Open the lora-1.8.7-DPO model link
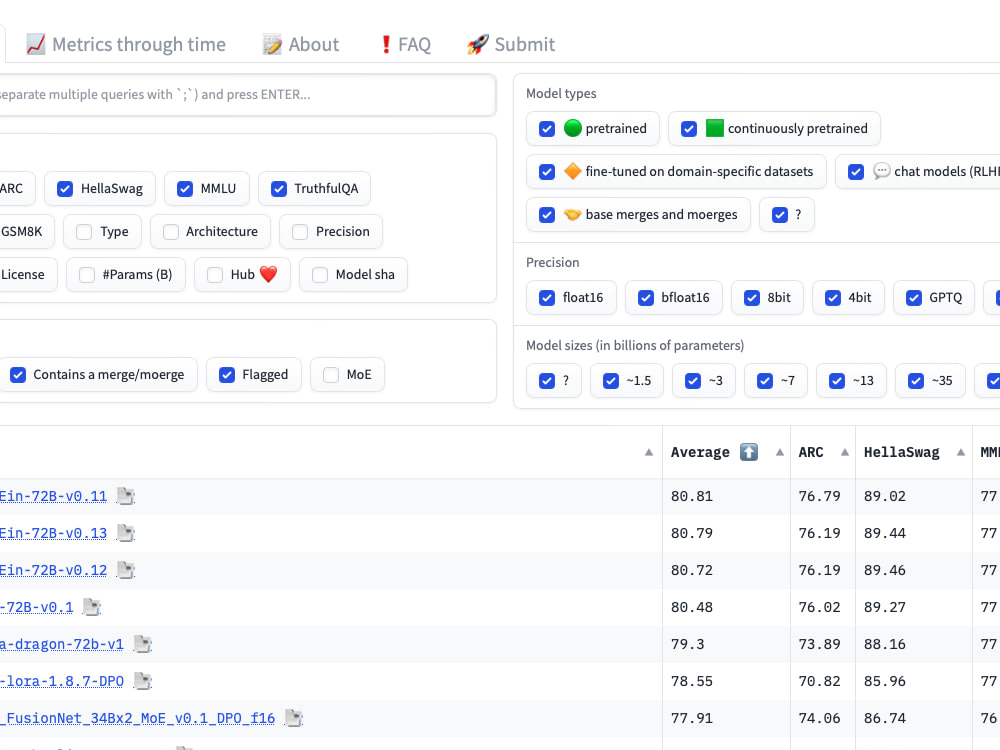This screenshot has height=750, width=1000. 62,681
